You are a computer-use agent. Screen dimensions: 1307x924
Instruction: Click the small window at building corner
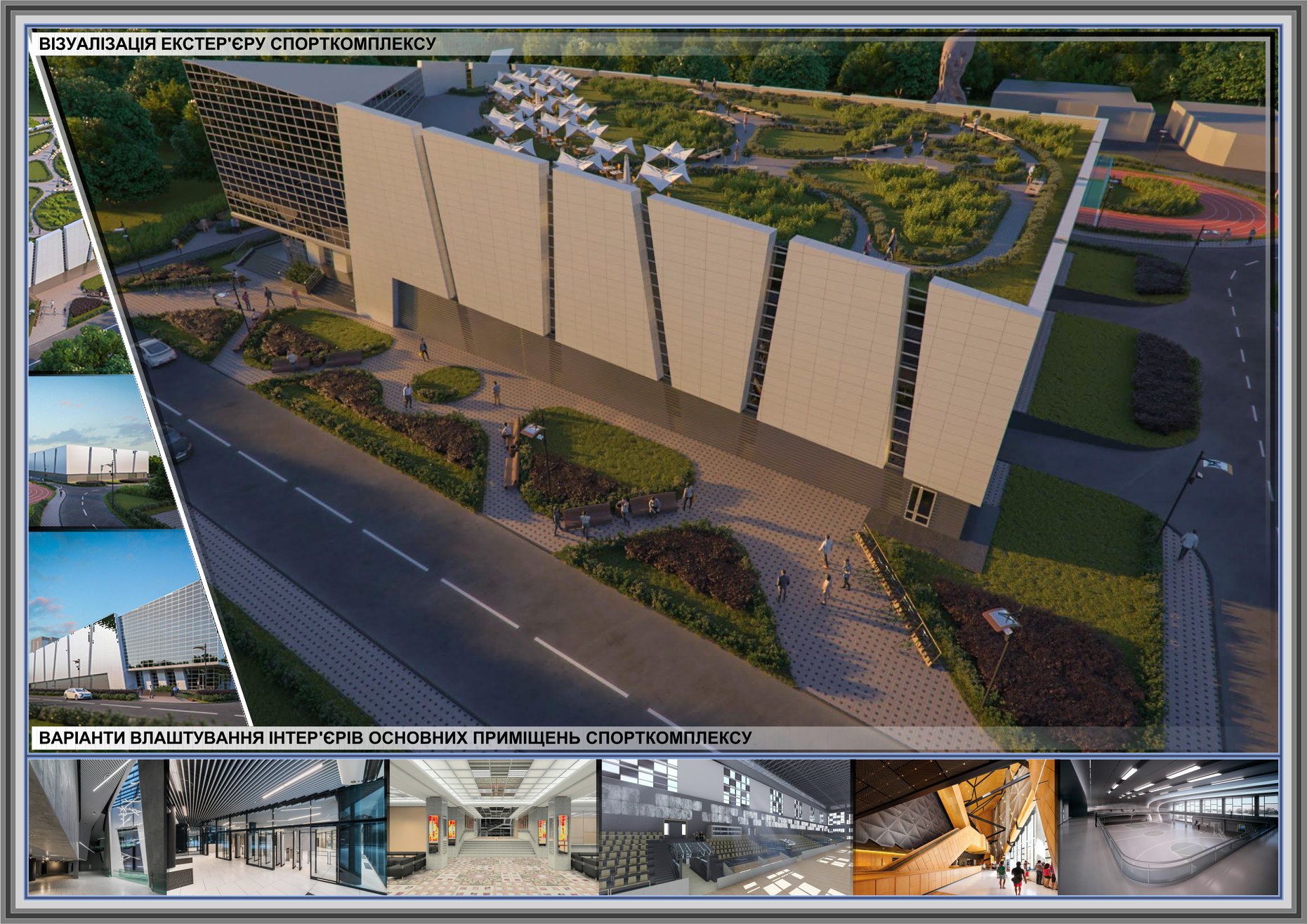918,506
